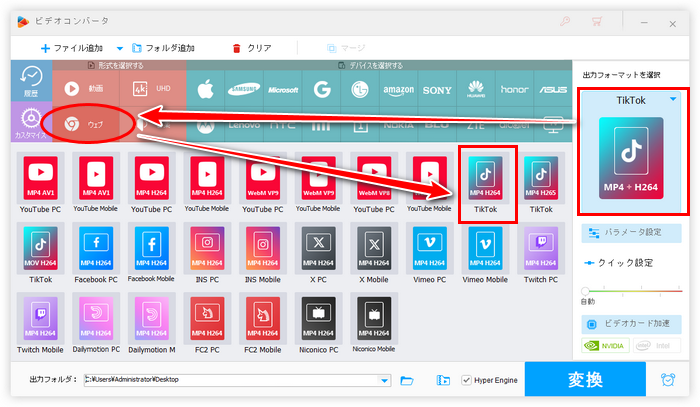Expand the TikTok output format dropdown arrow
Image resolution: width=700 pixels, height=407 pixels.
pyautogui.click(x=673, y=99)
